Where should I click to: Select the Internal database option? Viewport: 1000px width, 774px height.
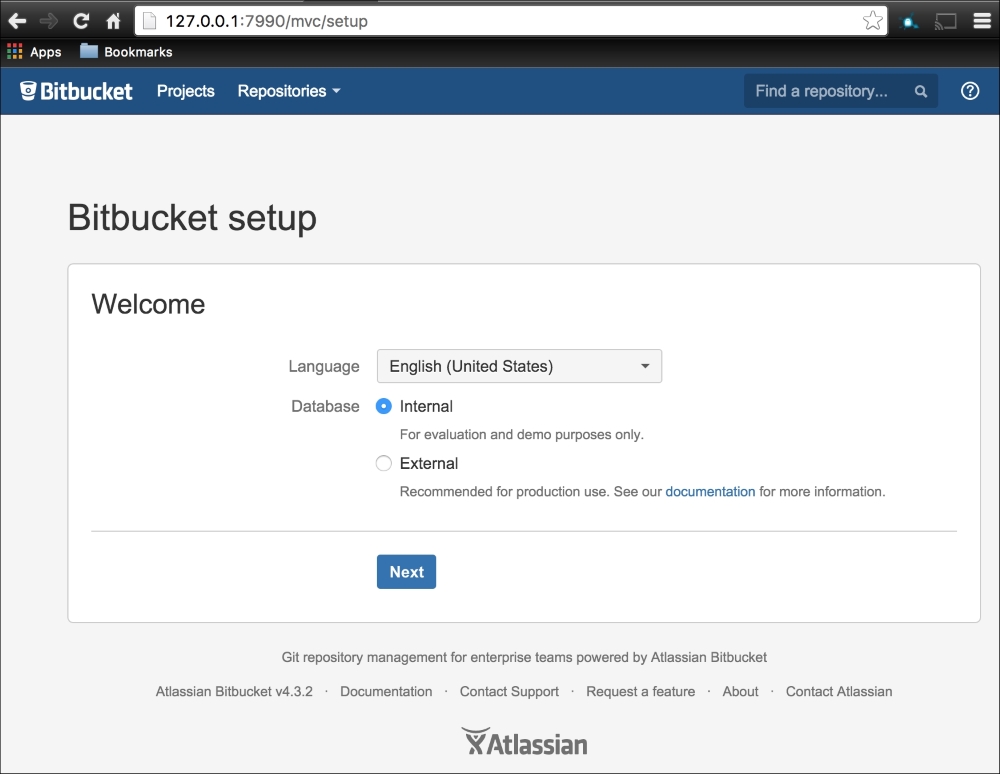click(384, 406)
